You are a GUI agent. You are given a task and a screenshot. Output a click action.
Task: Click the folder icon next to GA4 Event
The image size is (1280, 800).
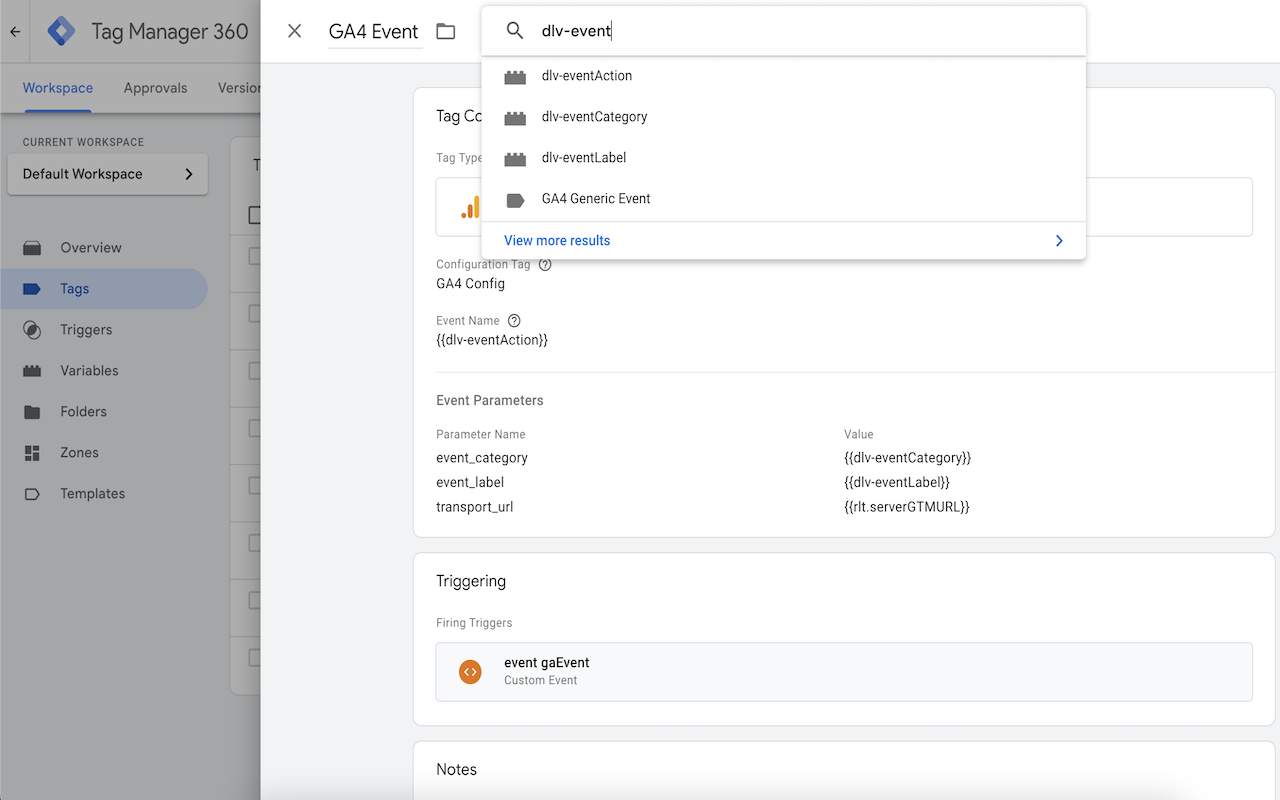pyautogui.click(x=446, y=32)
